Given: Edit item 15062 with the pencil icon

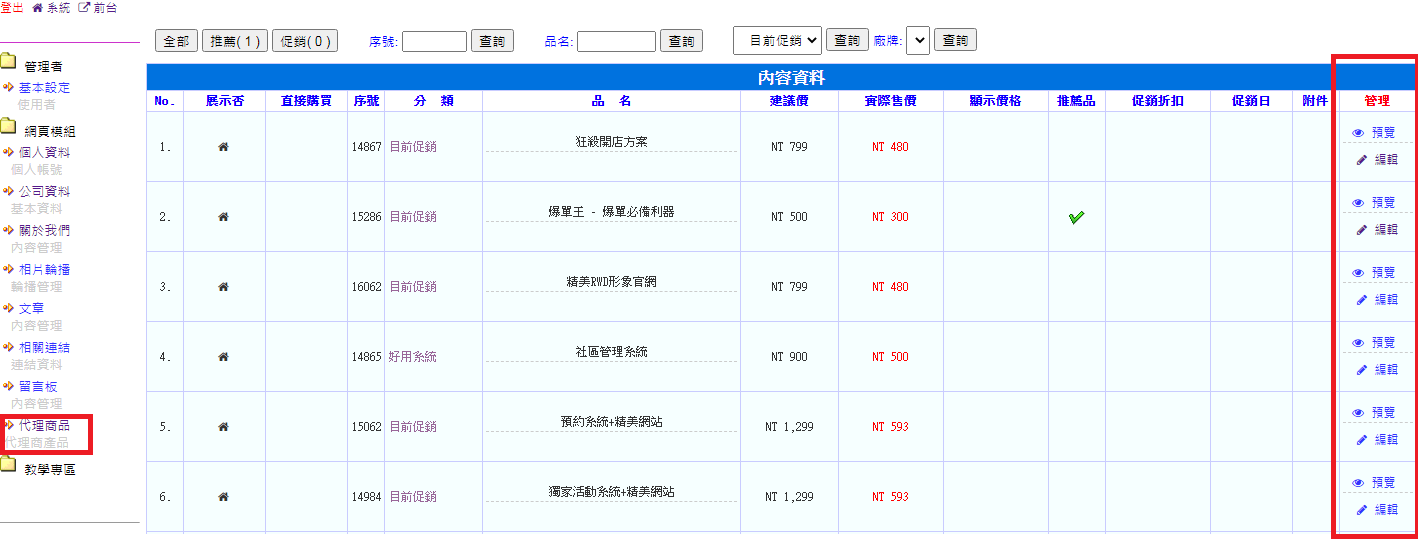Looking at the screenshot, I should [x=1361, y=440].
